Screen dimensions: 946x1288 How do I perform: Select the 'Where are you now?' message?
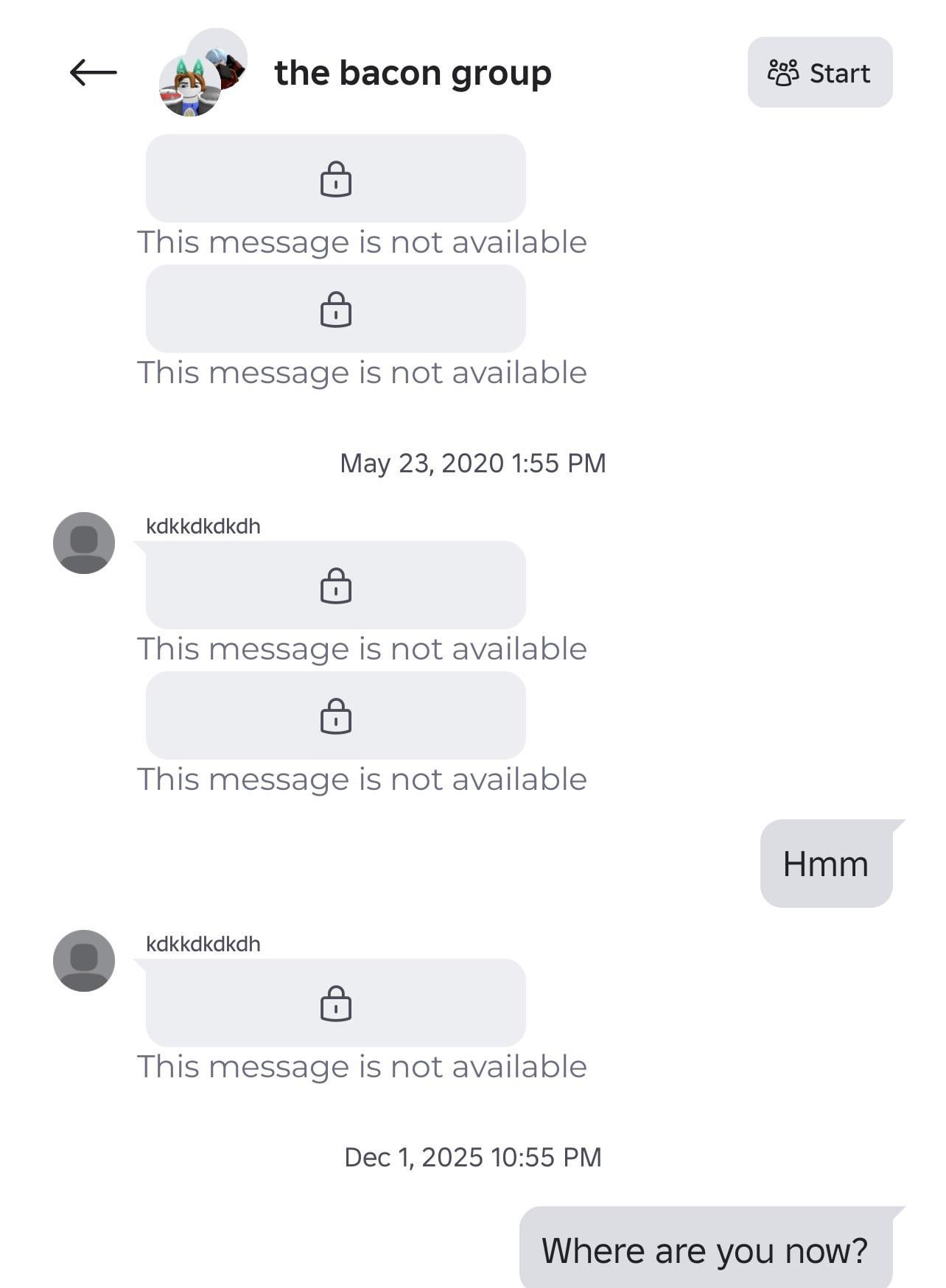tap(705, 1250)
